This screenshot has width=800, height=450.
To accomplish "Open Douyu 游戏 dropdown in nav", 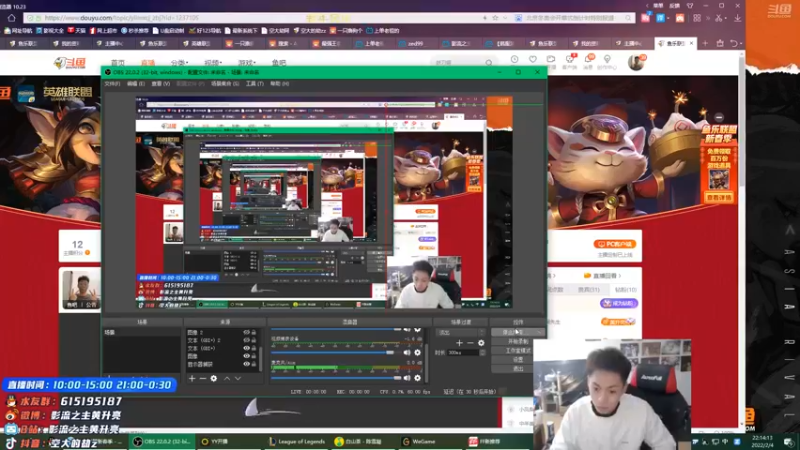I will pos(246,63).
